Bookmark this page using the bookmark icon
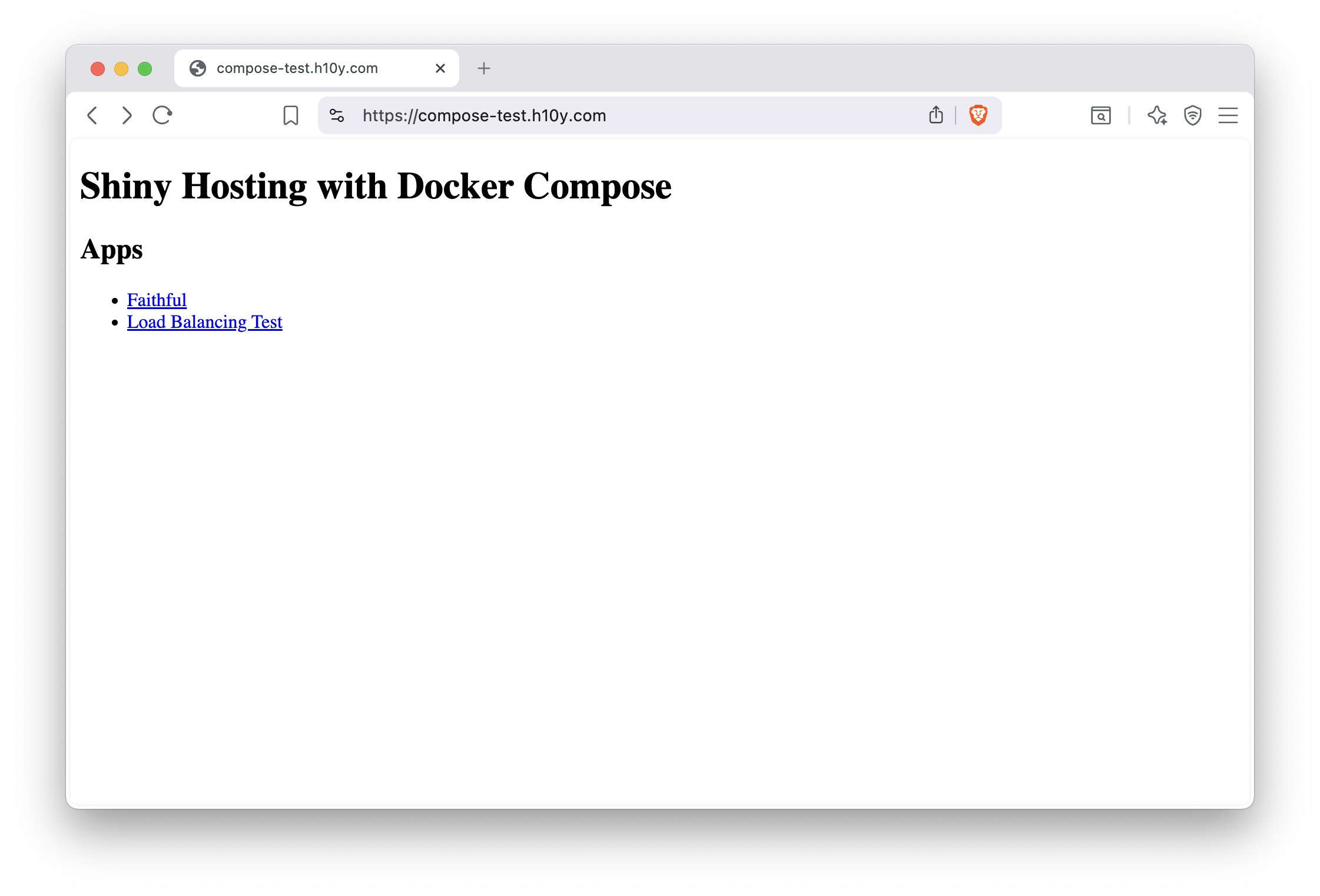Viewport: 1320px width, 896px height. coord(290,115)
